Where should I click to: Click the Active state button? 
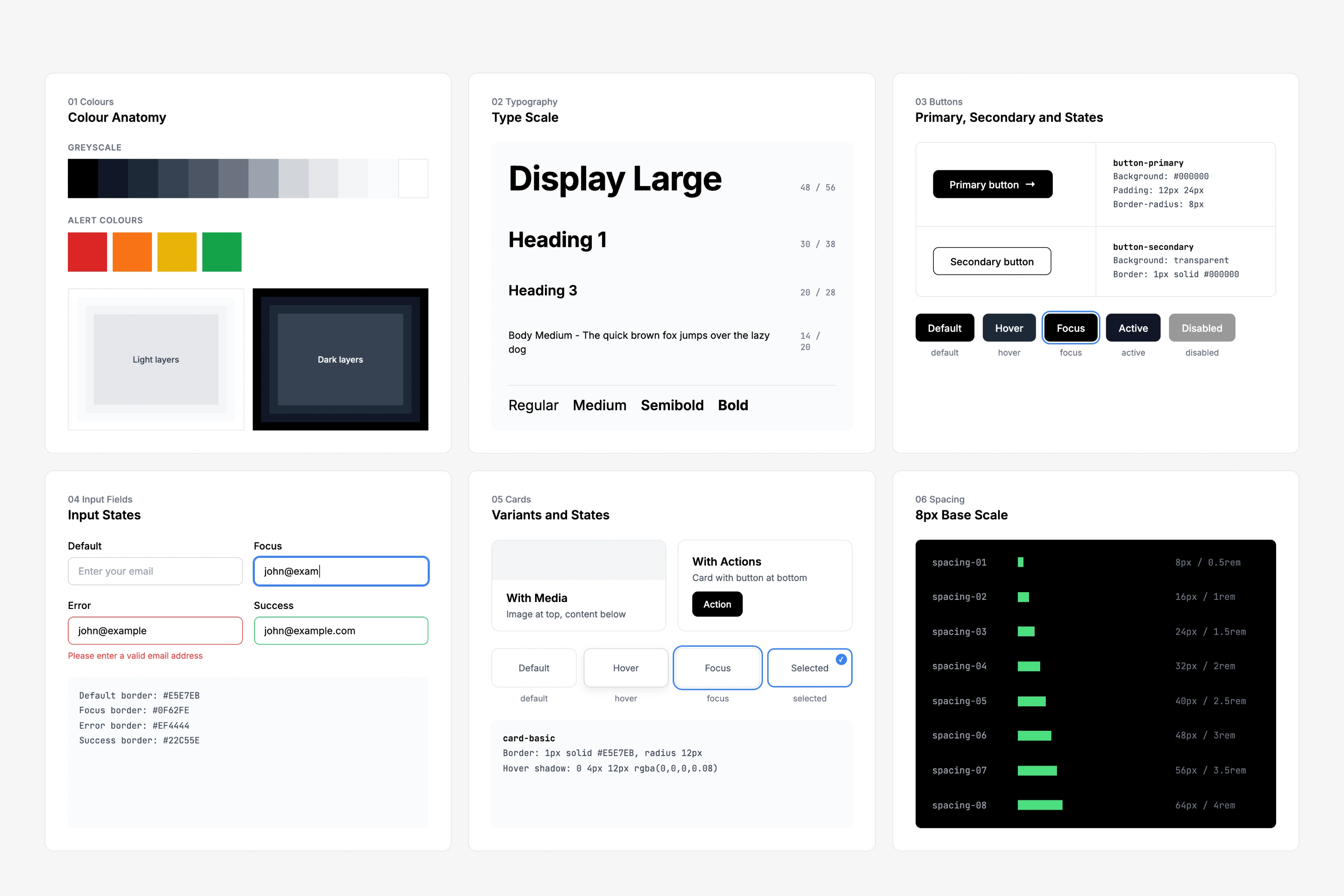pos(1133,328)
